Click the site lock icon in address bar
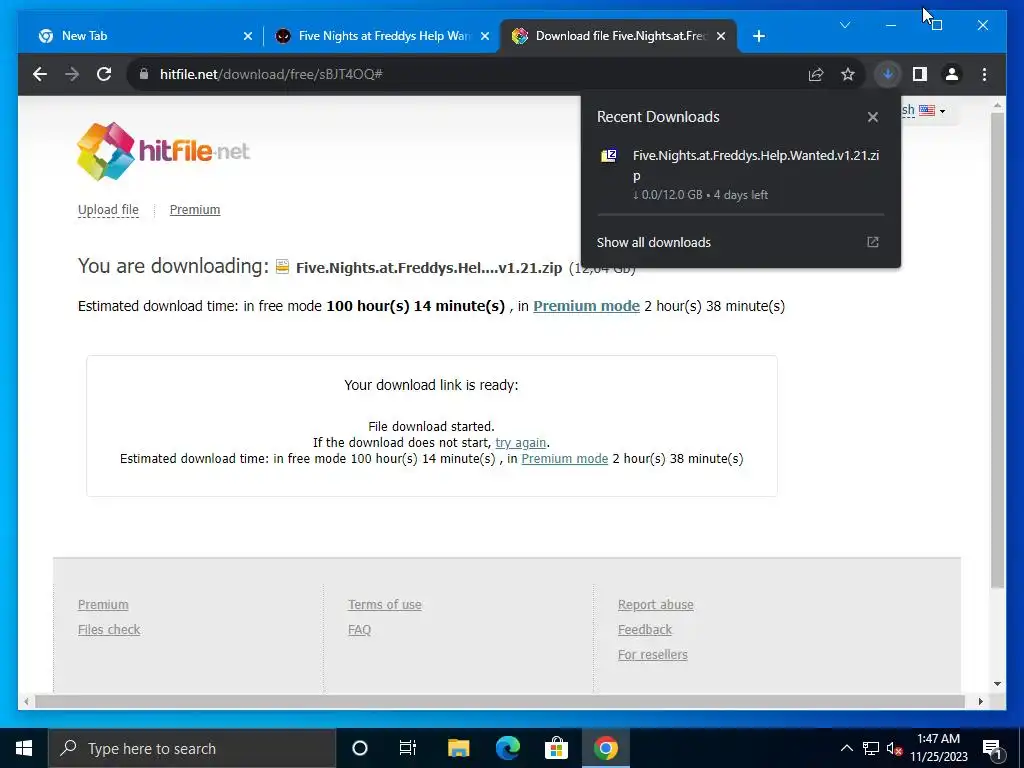This screenshot has height=768, width=1024. point(144,74)
